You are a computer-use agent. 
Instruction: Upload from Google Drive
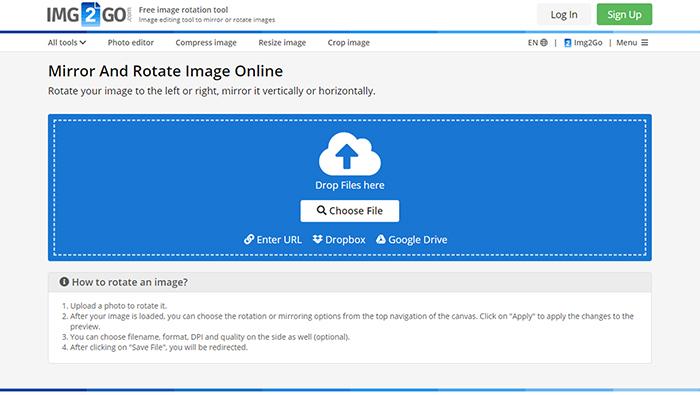411,239
